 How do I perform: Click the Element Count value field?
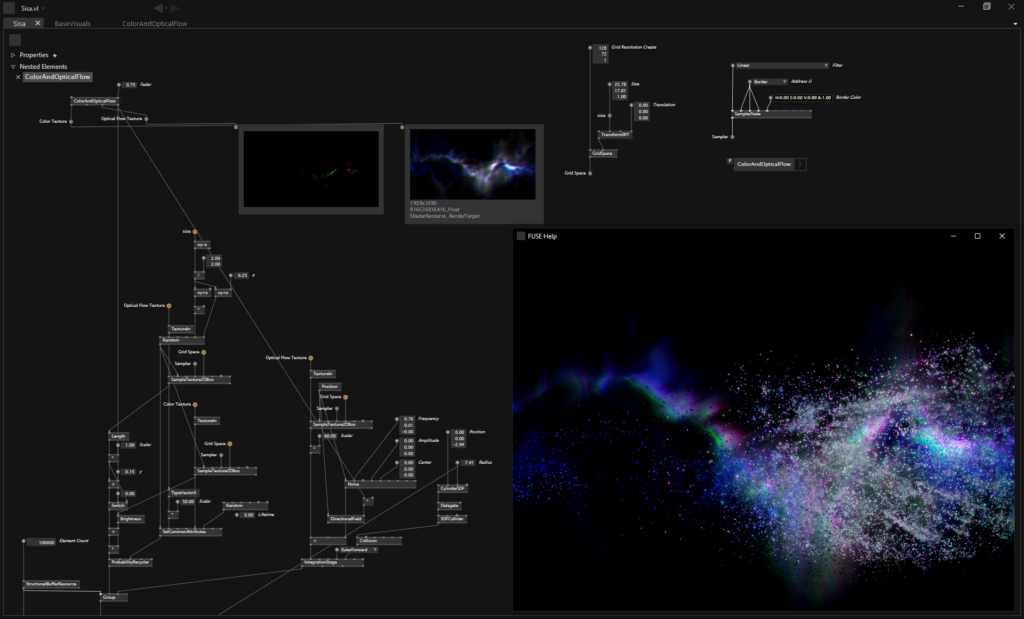click(x=44, y=543)
